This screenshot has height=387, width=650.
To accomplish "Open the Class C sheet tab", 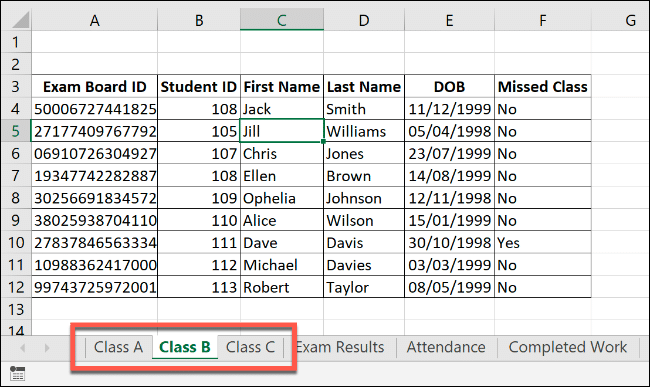I will (250, 347).
